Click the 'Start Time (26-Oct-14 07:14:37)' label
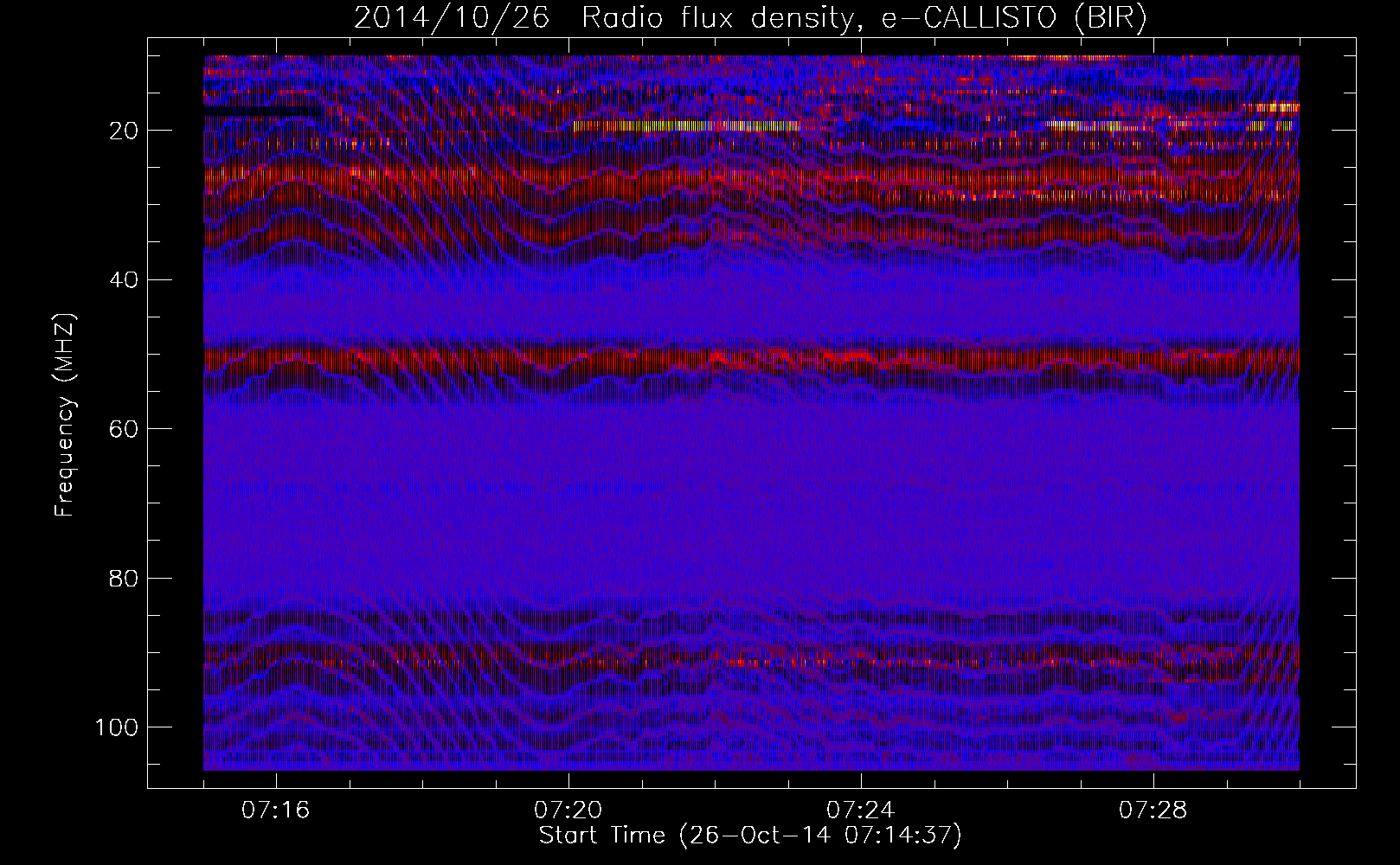Screen dimensions: 1400x865 coord(750,836)
